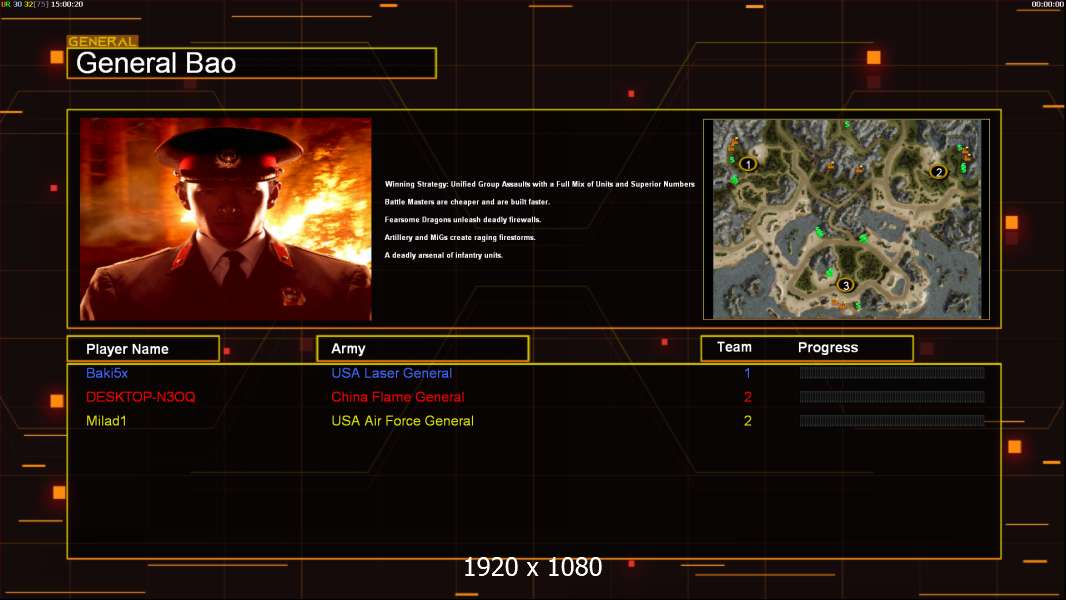Click Baki5x loading progress bar
The image size is (1066, 600).
point(892,372)
